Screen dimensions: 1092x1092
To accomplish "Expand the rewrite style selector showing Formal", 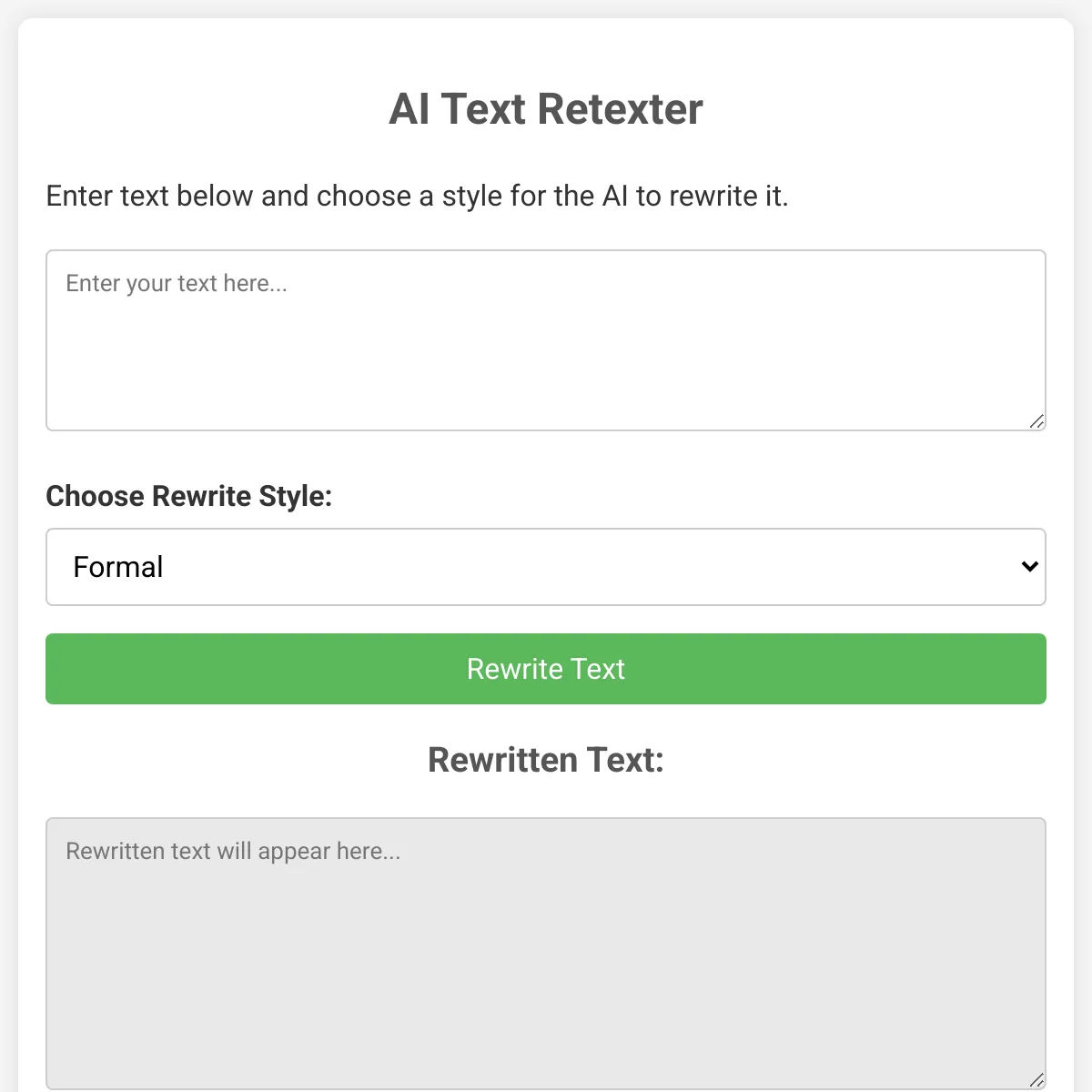I will pos(546,567).
